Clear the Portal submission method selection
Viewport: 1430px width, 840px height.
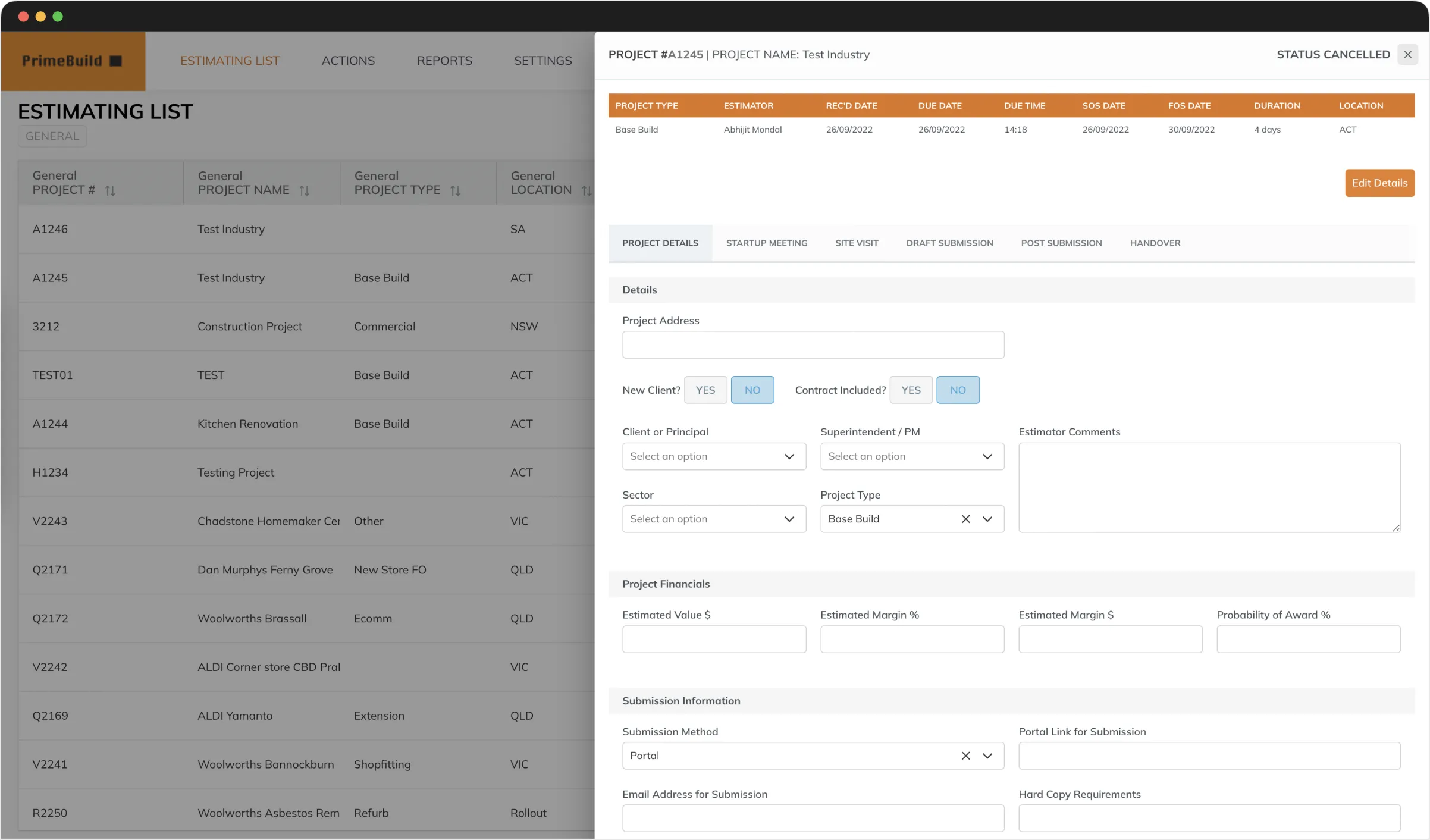coord(965,756)
